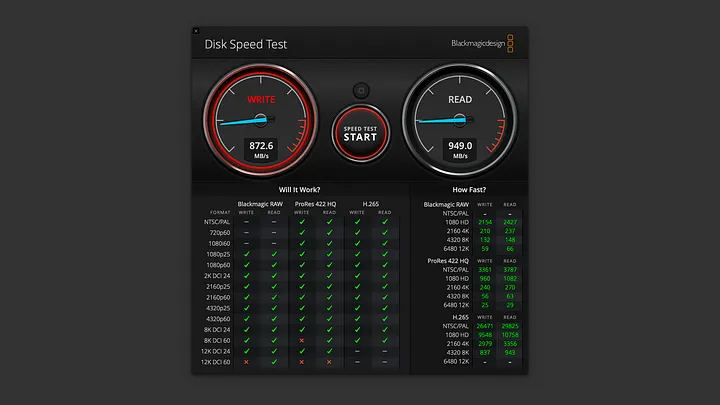This screenshot has width=720, height=405.
Task: Click the H.265 section heading in How Fast
Action: click(x=461, y=317)
